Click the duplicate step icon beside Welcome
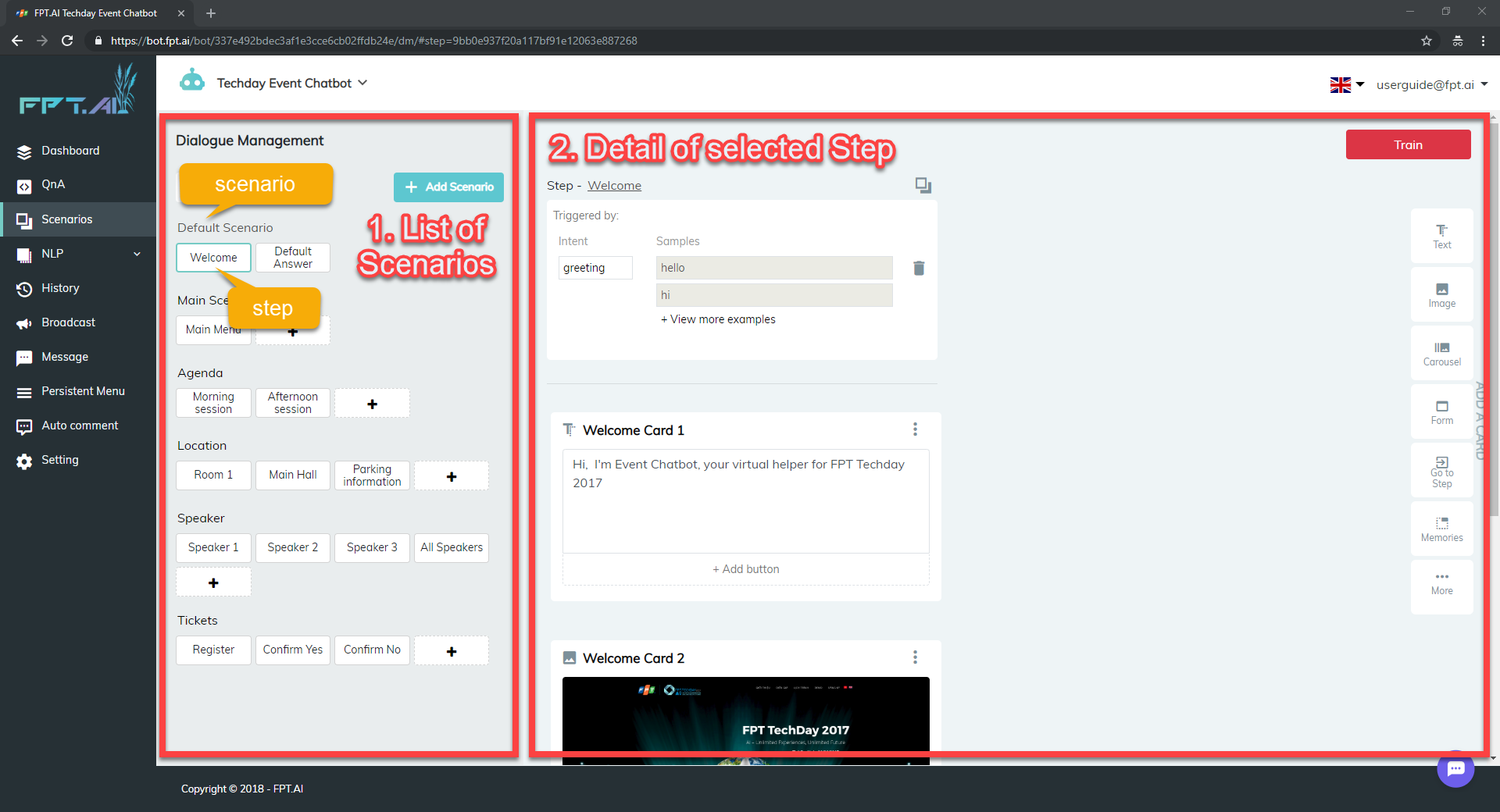This screenshot has height=812, width=1500. tap(923, 185)
